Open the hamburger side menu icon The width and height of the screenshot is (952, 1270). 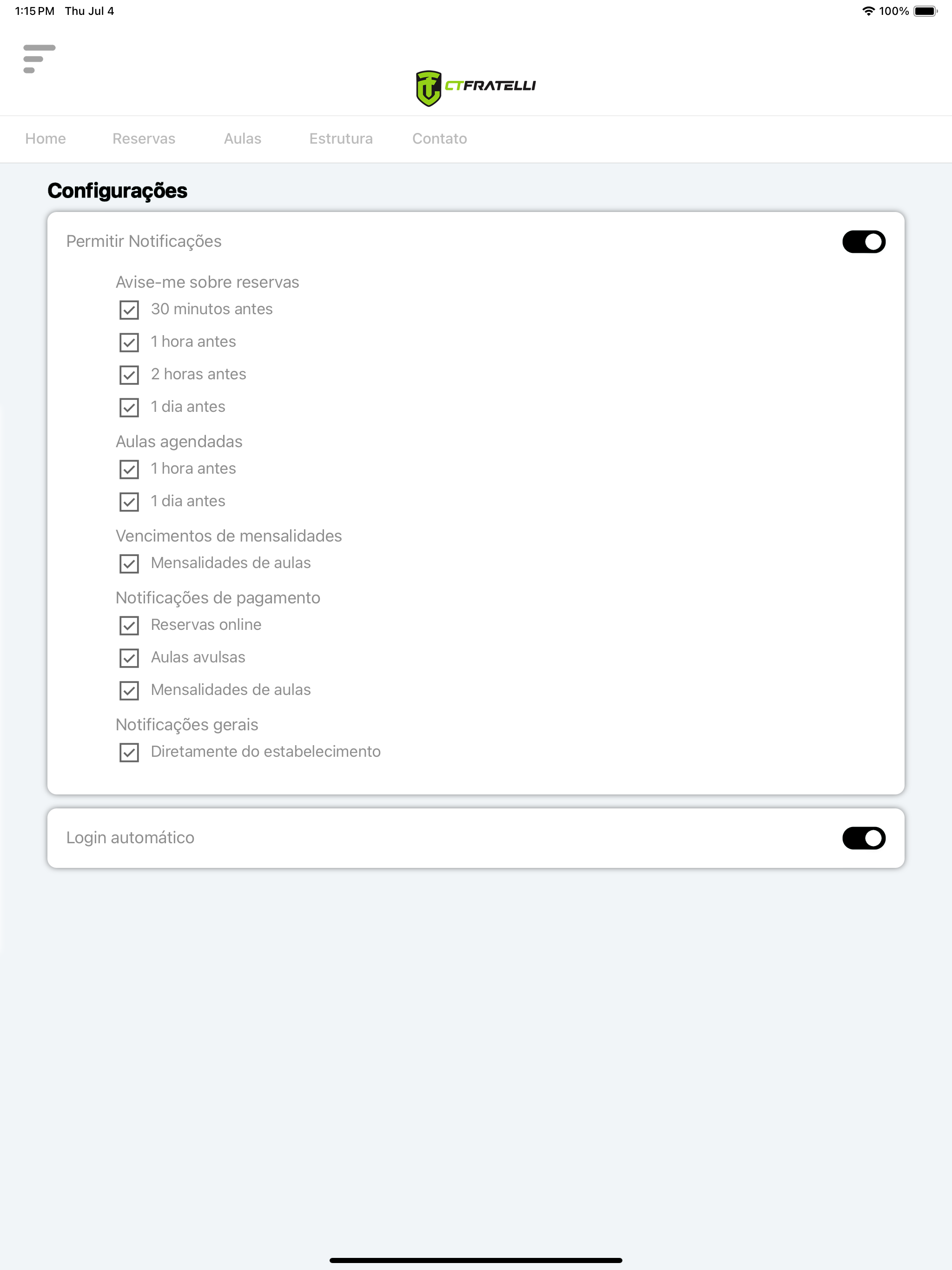[x=39, y=59]
